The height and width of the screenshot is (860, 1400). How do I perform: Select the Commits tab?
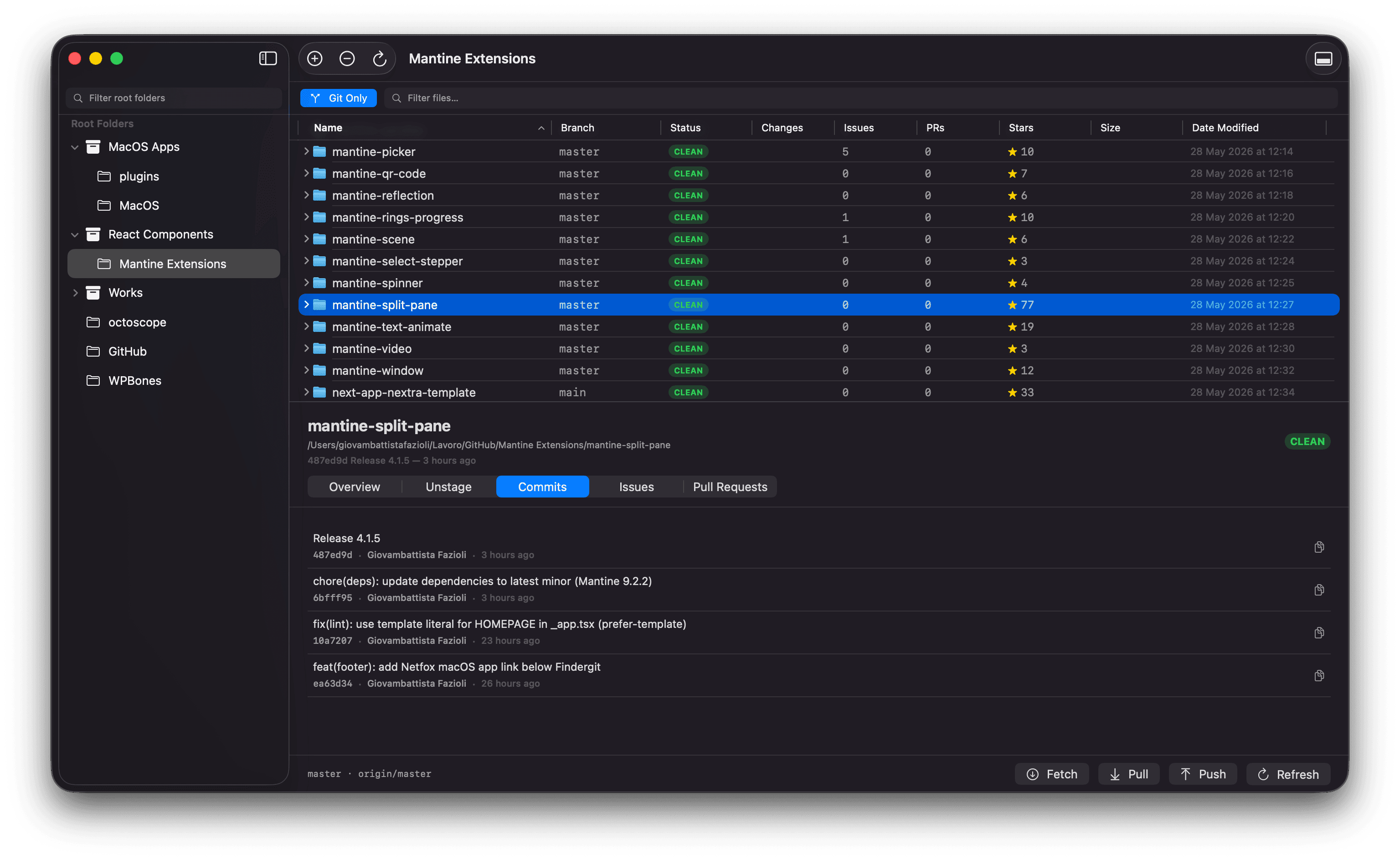tap(542, 487)
